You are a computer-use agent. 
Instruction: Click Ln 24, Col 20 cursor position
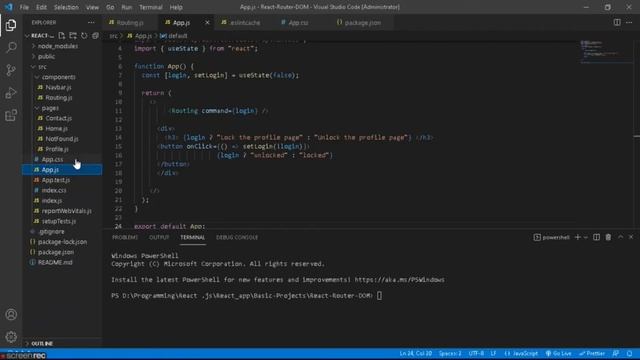pyautogui.click(x=416, y=353)
